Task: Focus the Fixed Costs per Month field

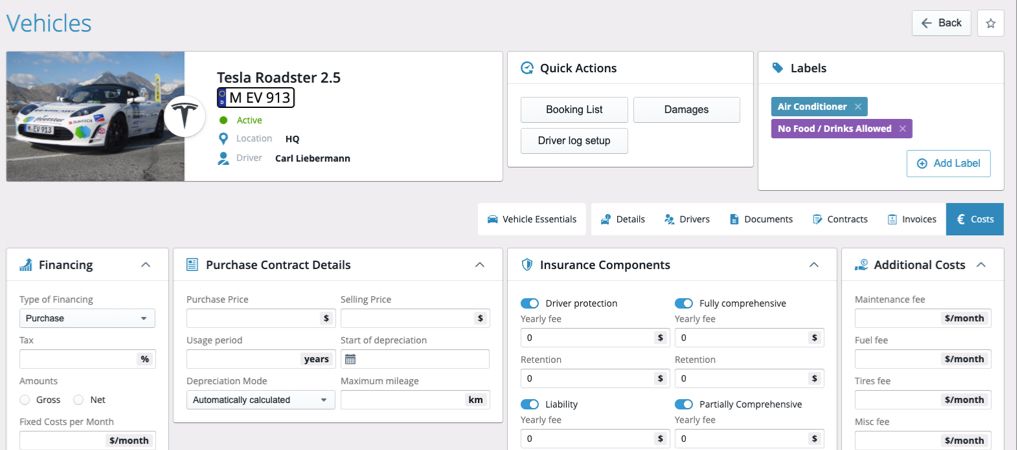Action: click(x=88, y=441)
